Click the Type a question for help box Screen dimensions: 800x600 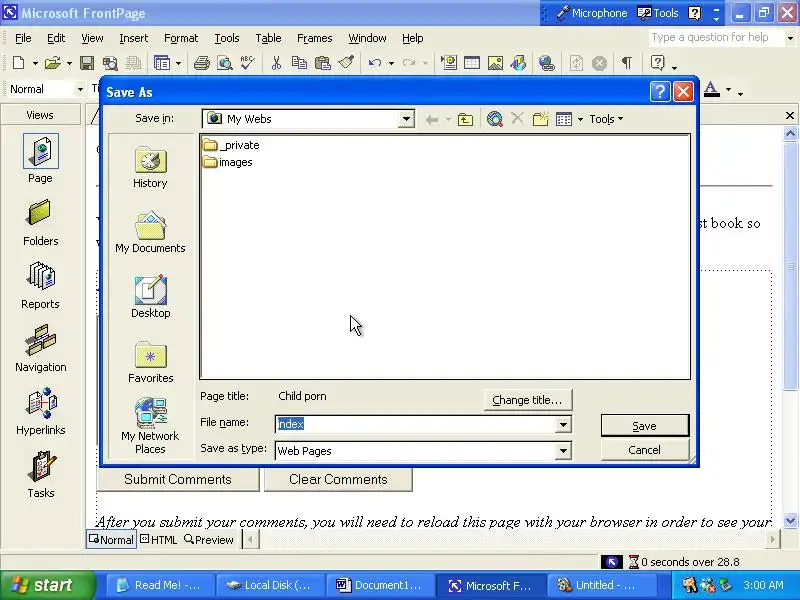[717, 38]
